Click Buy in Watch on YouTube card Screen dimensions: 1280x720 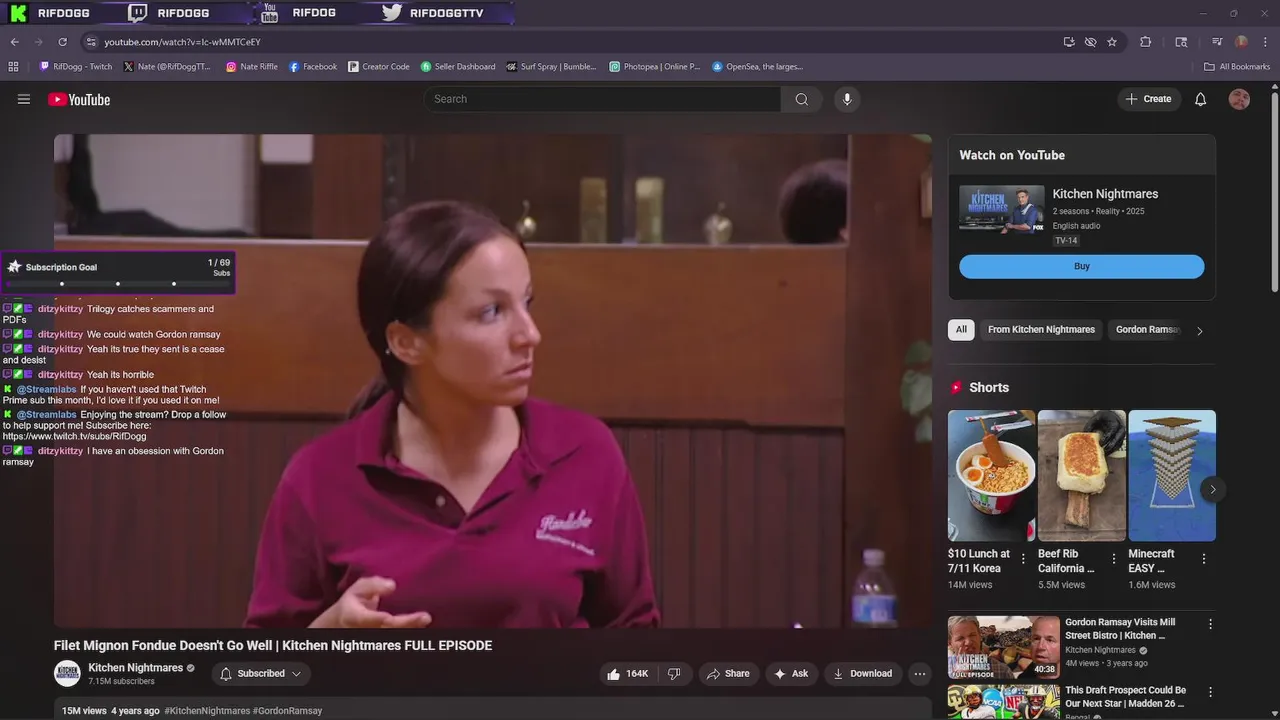click(x=1082, y=266)
